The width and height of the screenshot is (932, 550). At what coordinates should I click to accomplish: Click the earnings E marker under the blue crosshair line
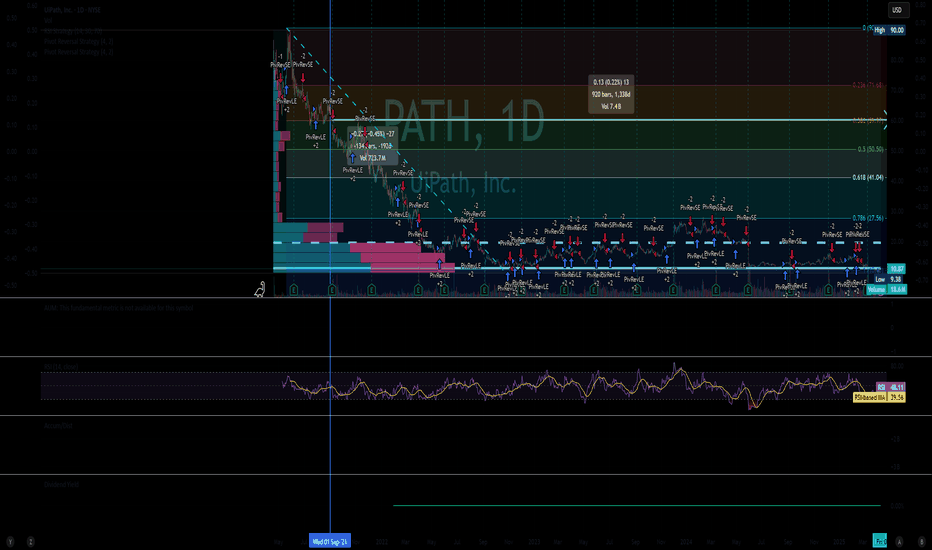coord(331,290)
